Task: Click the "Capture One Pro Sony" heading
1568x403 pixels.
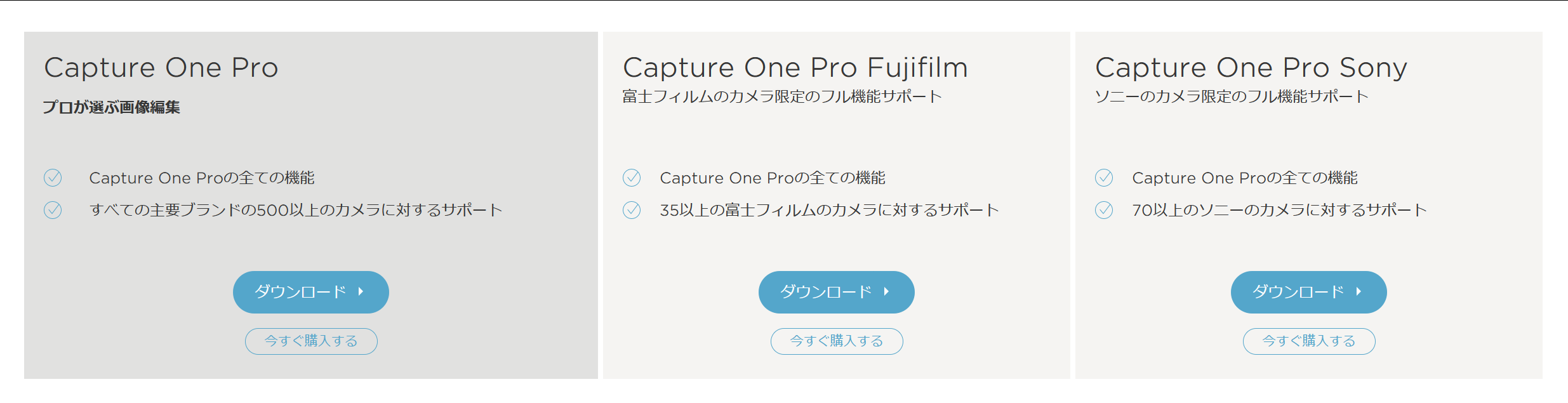Action: tap(1251, 68)
